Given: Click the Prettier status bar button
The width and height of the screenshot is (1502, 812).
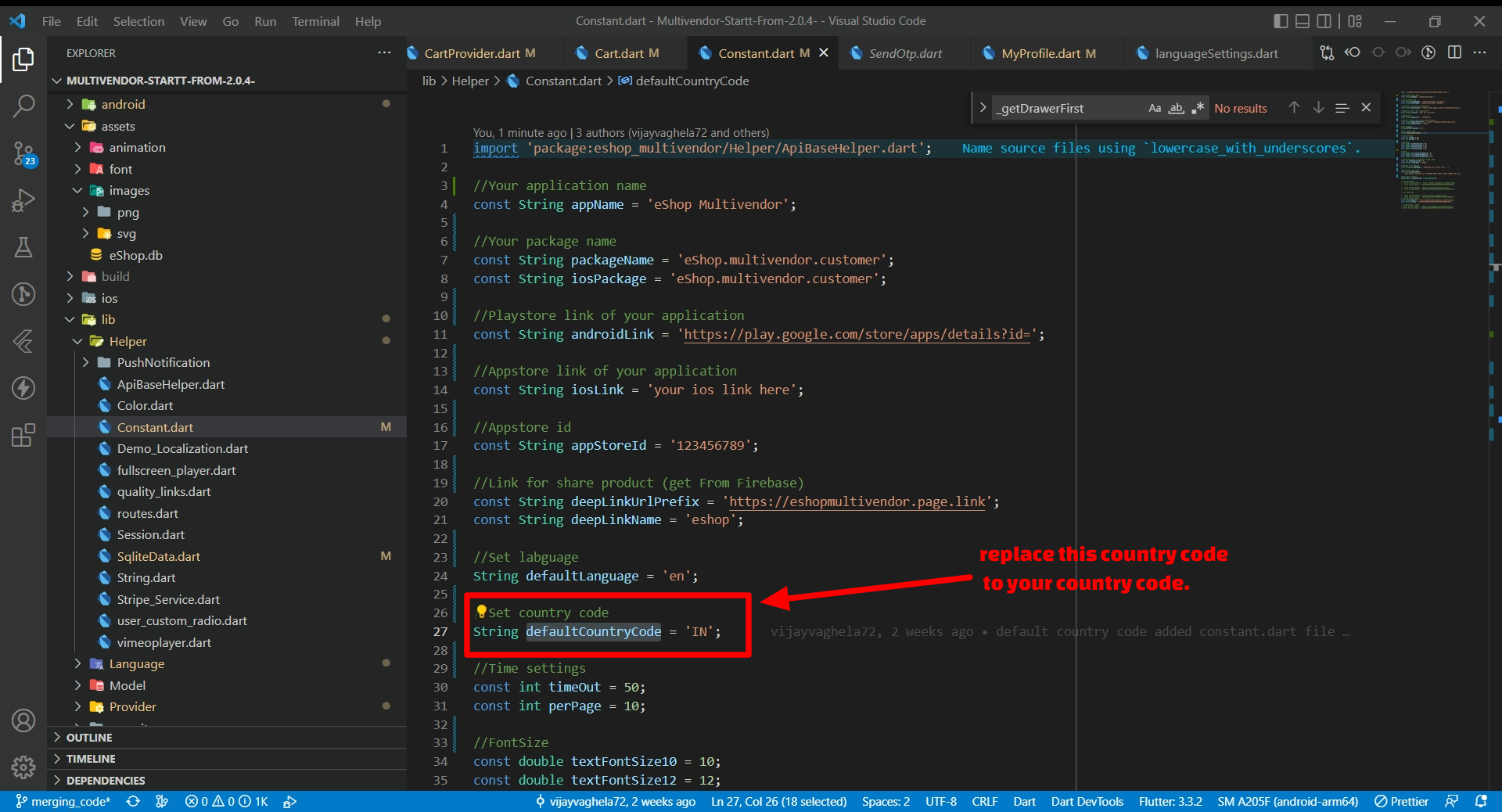Looking at the screenshot, I should pyautogui.click(x=1401, y=801).
